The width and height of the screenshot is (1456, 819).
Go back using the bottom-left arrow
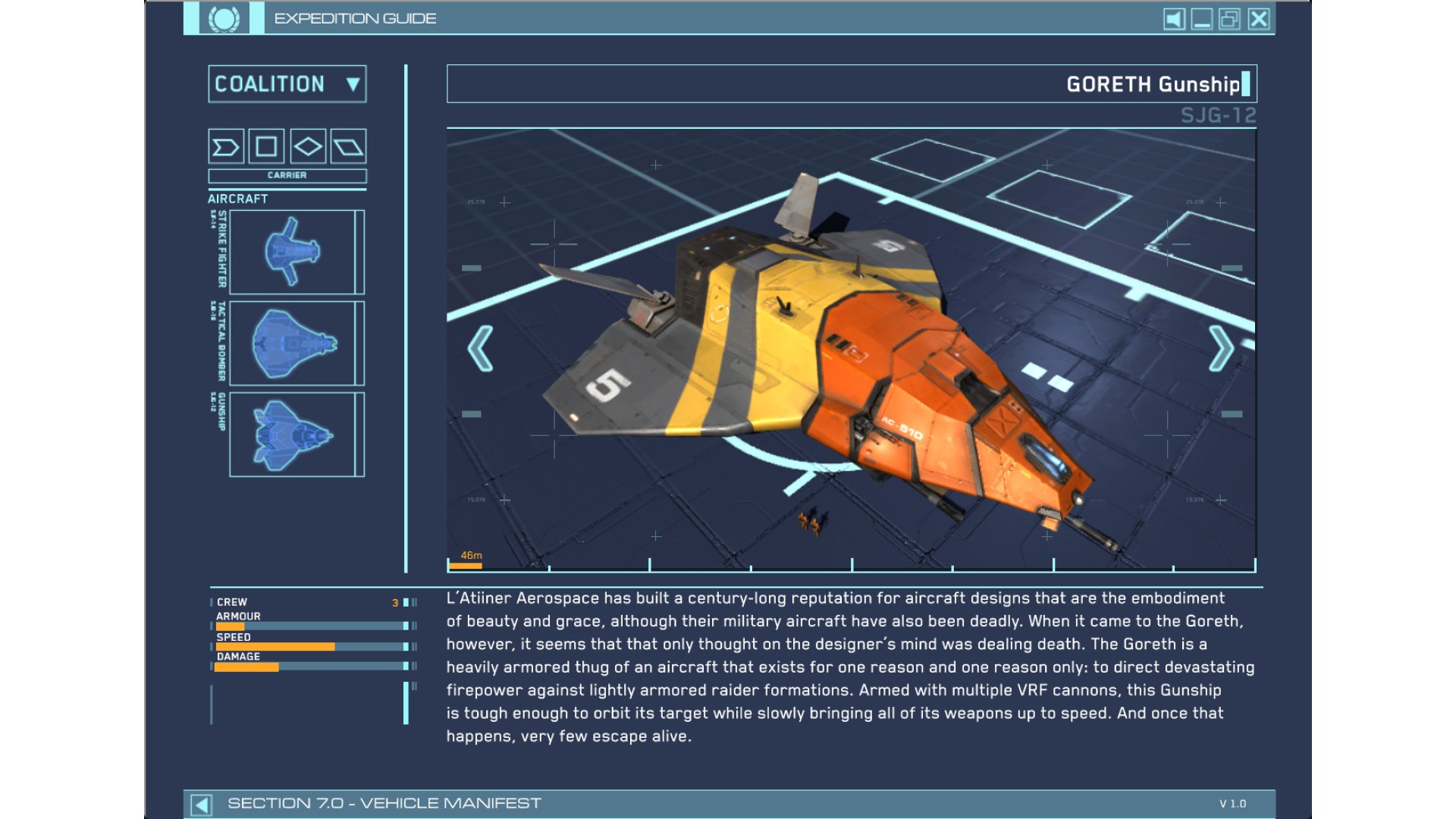click(201, 804)
